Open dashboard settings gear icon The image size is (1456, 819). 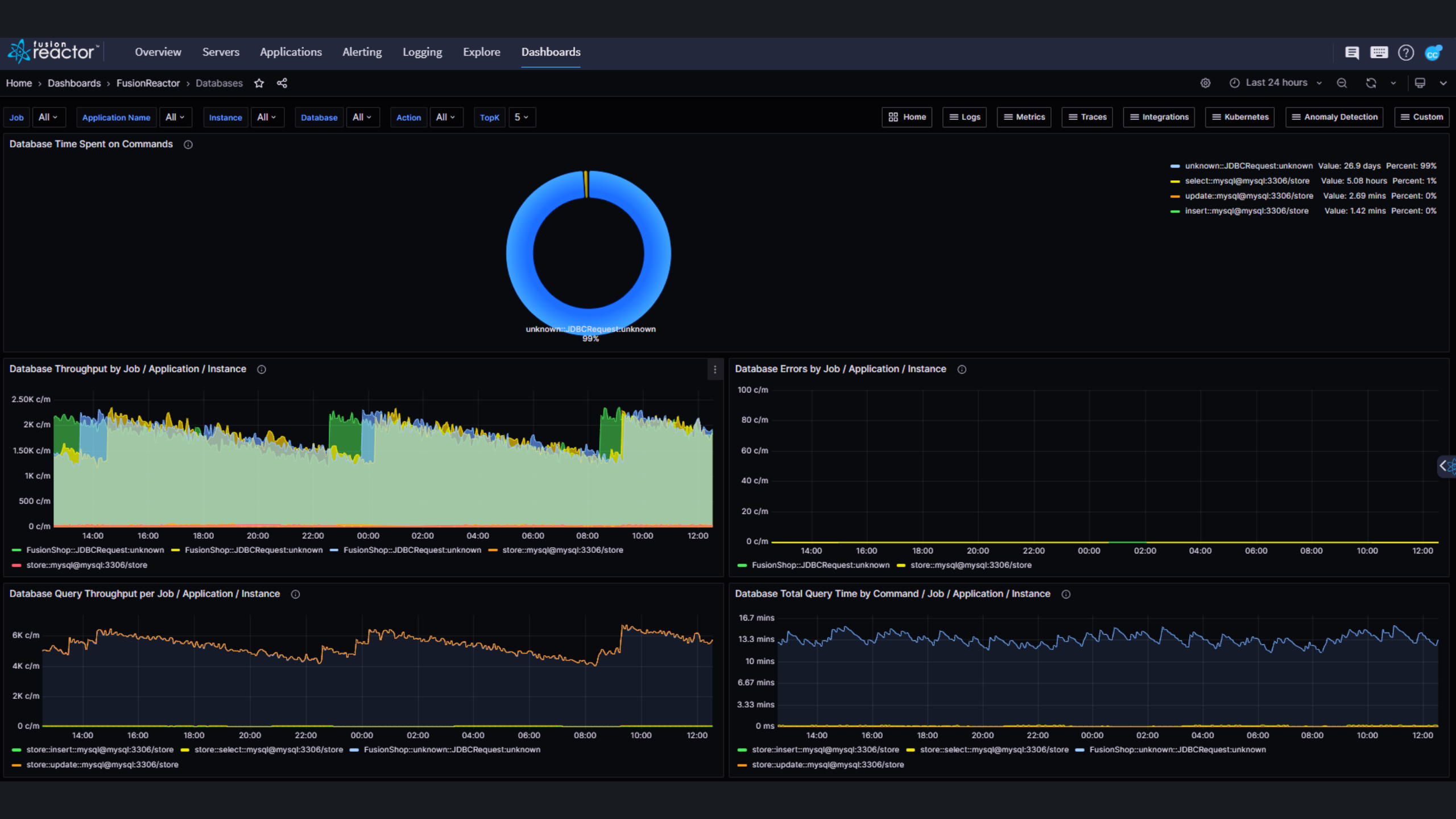click(1205, 83)
